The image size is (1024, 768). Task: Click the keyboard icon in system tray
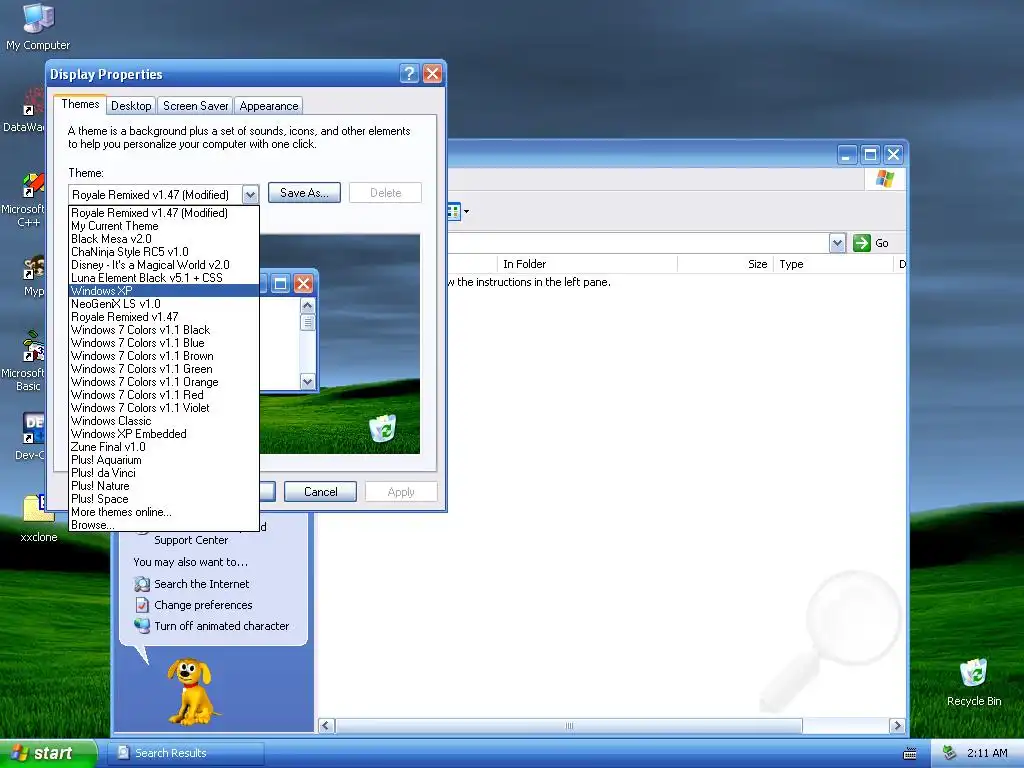pos(909,754)
